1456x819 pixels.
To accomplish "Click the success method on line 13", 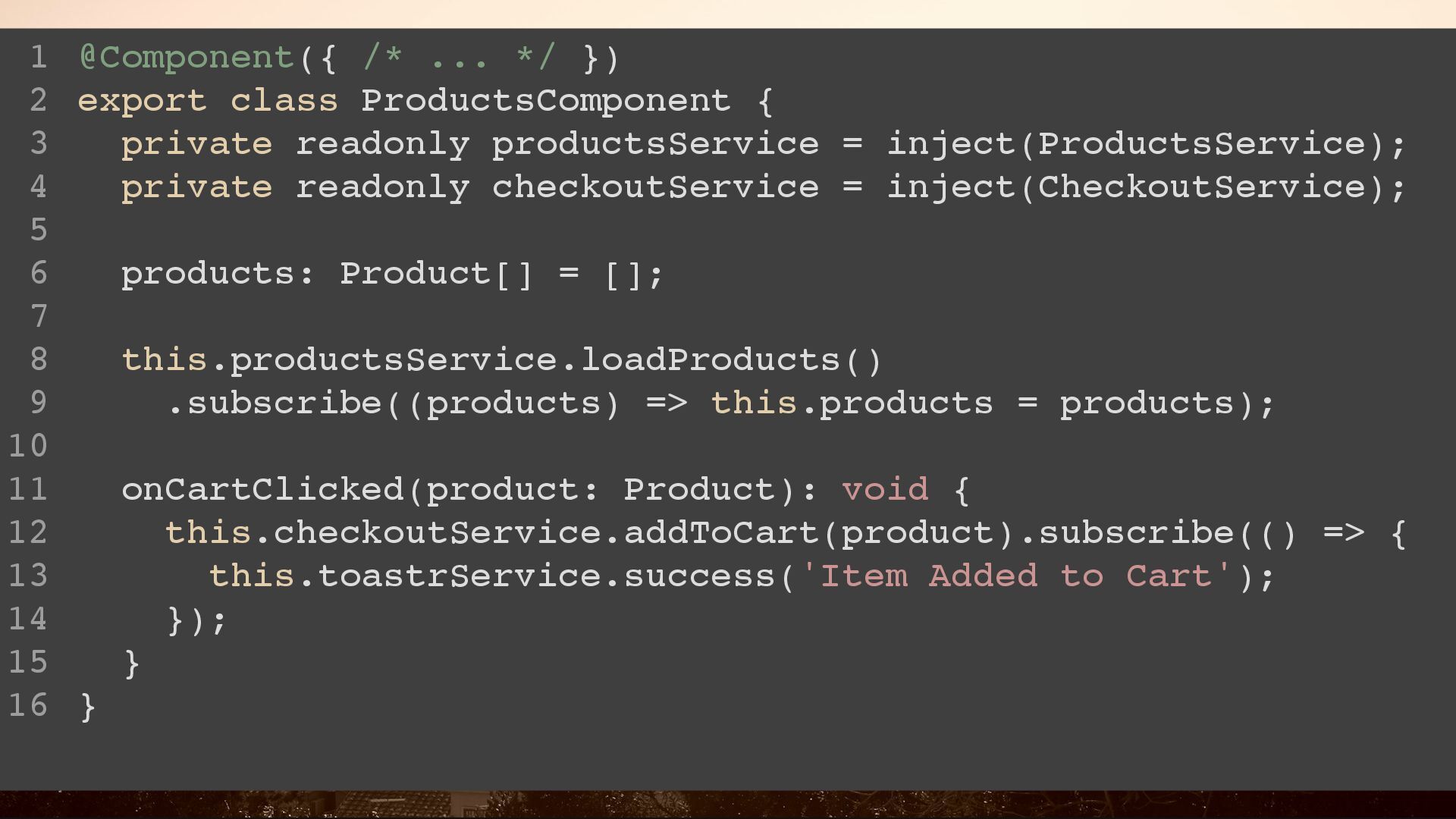I will [698, 576].
